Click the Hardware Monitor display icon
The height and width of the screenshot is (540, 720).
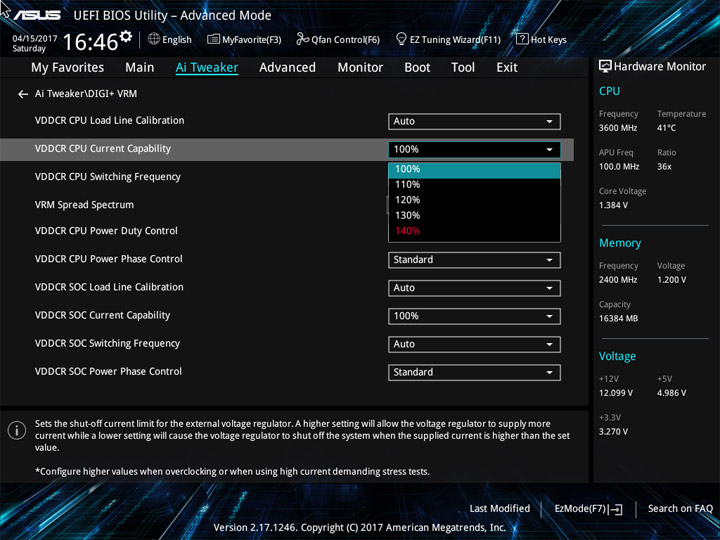pyautogui.click(x=605, y=67)
